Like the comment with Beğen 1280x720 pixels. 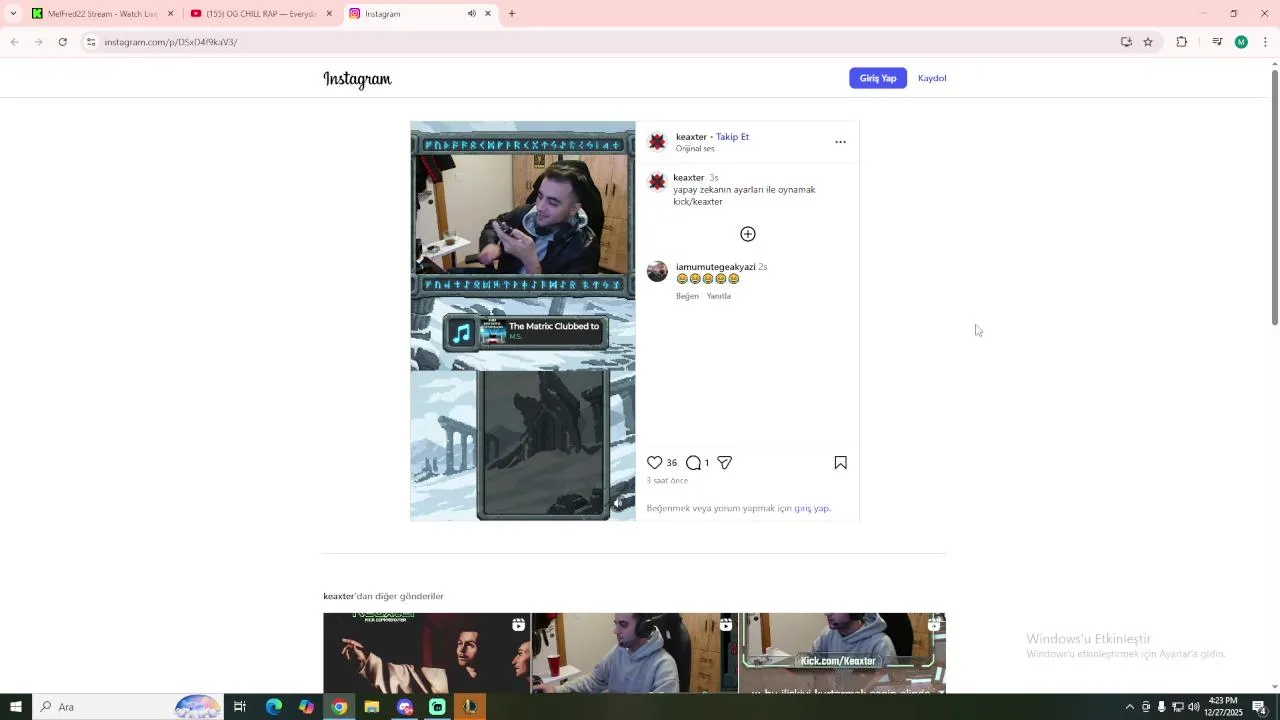[x=687, y=296]
